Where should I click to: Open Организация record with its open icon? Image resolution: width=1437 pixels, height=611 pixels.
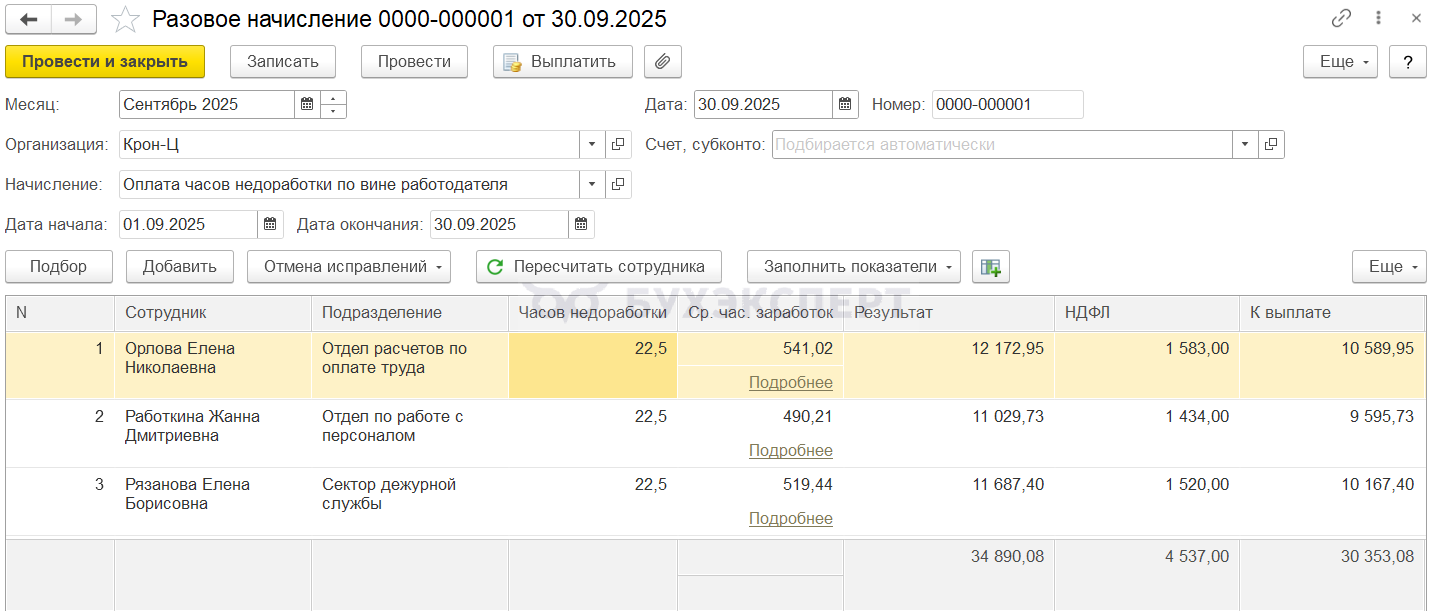click(x=618, y=144)
